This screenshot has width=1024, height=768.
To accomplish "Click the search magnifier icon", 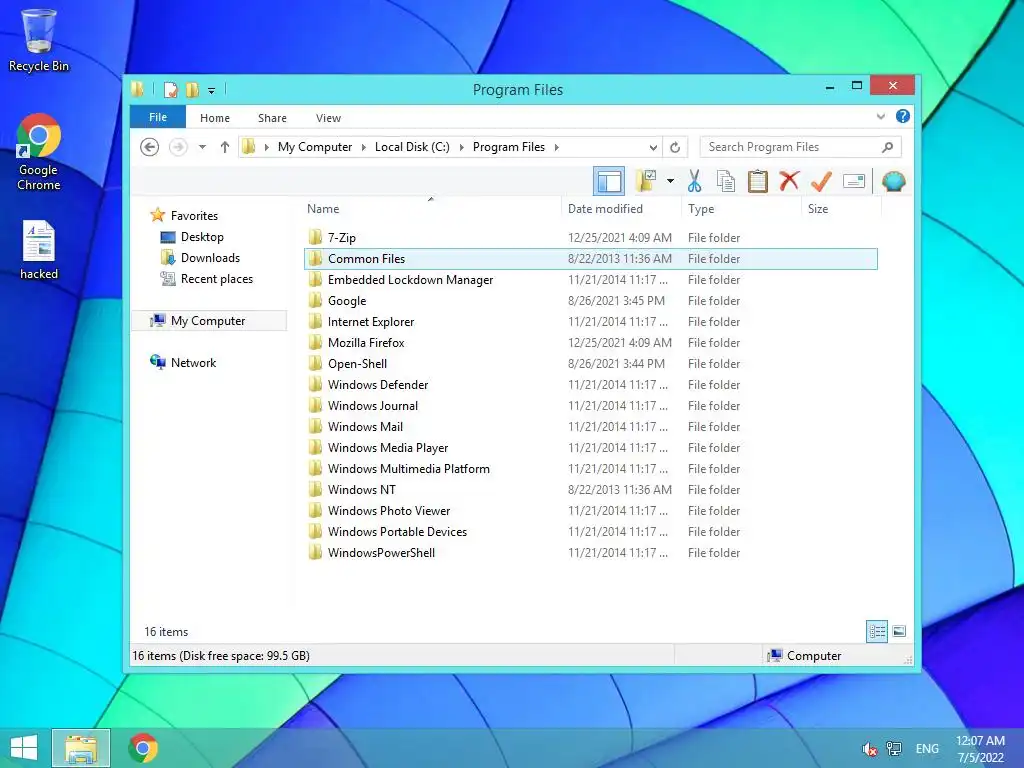I will click(887, 147).
